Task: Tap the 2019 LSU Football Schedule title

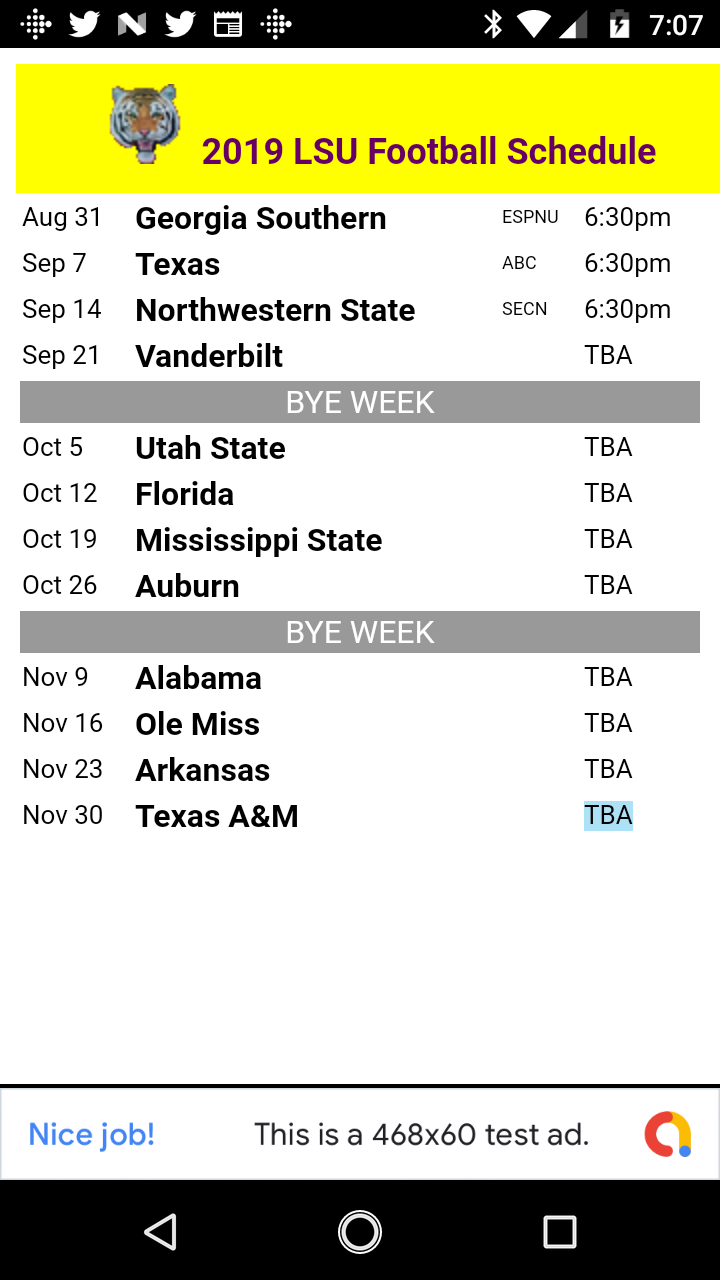Action: pos(429,151)
